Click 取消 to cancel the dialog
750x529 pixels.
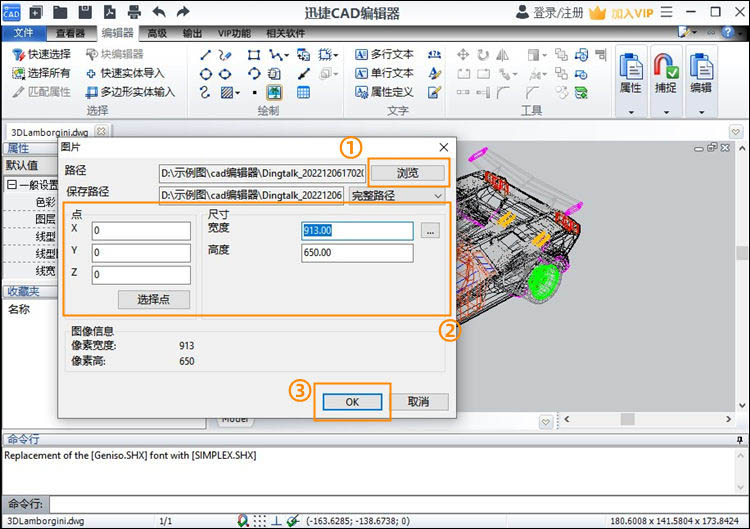pos(419,402)
